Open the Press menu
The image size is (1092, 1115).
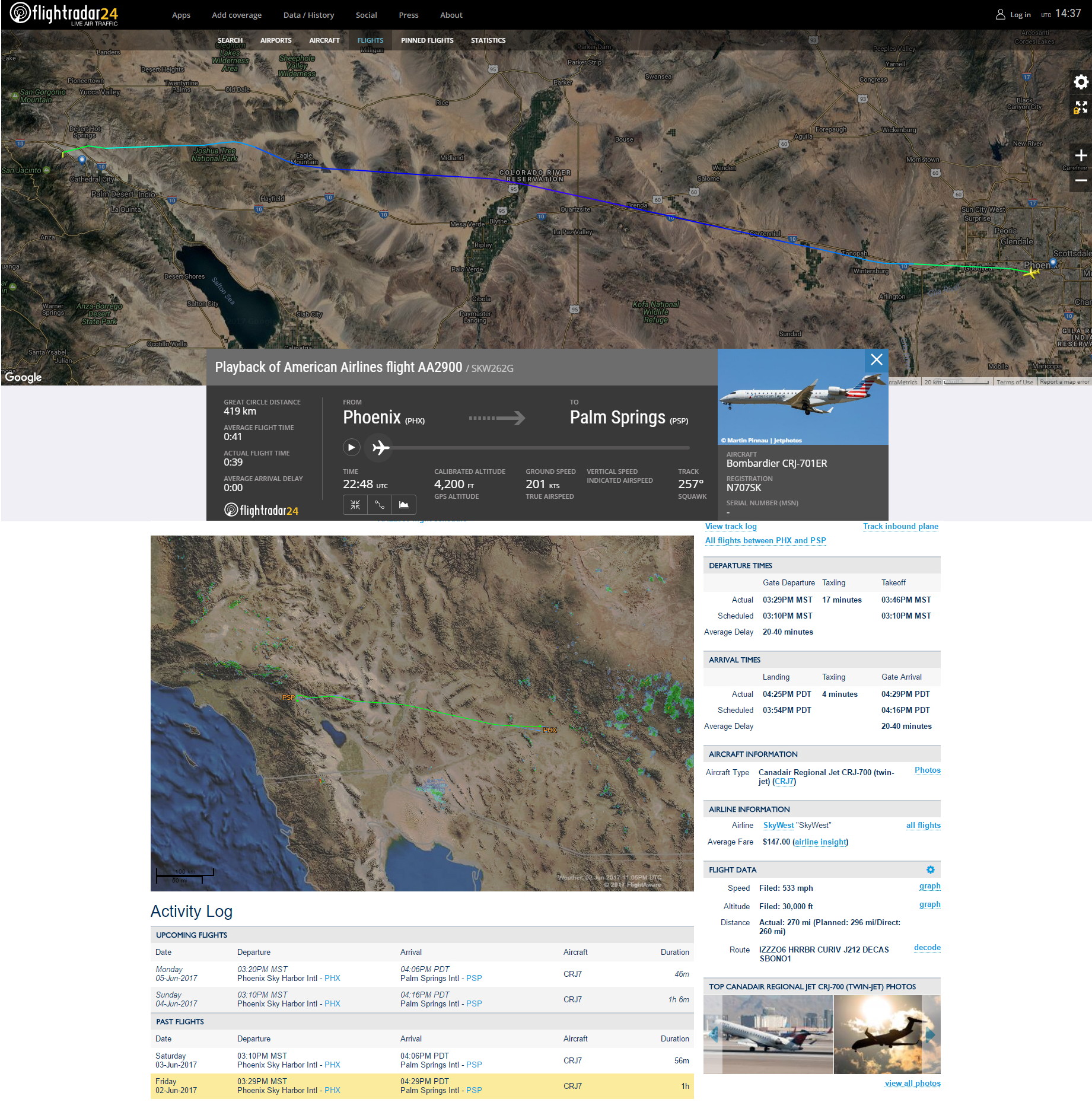pos(408,15)
